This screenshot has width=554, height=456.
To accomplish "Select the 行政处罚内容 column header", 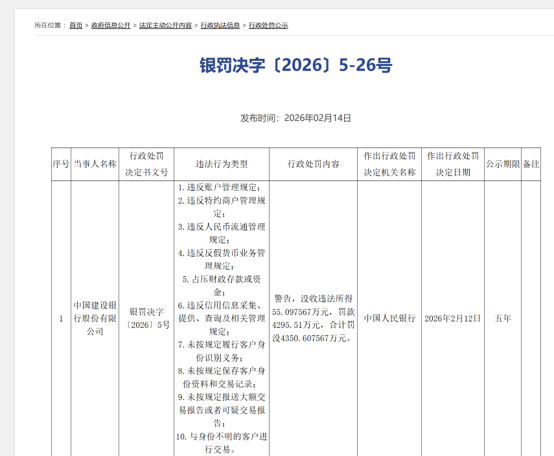I will (313, 164).
